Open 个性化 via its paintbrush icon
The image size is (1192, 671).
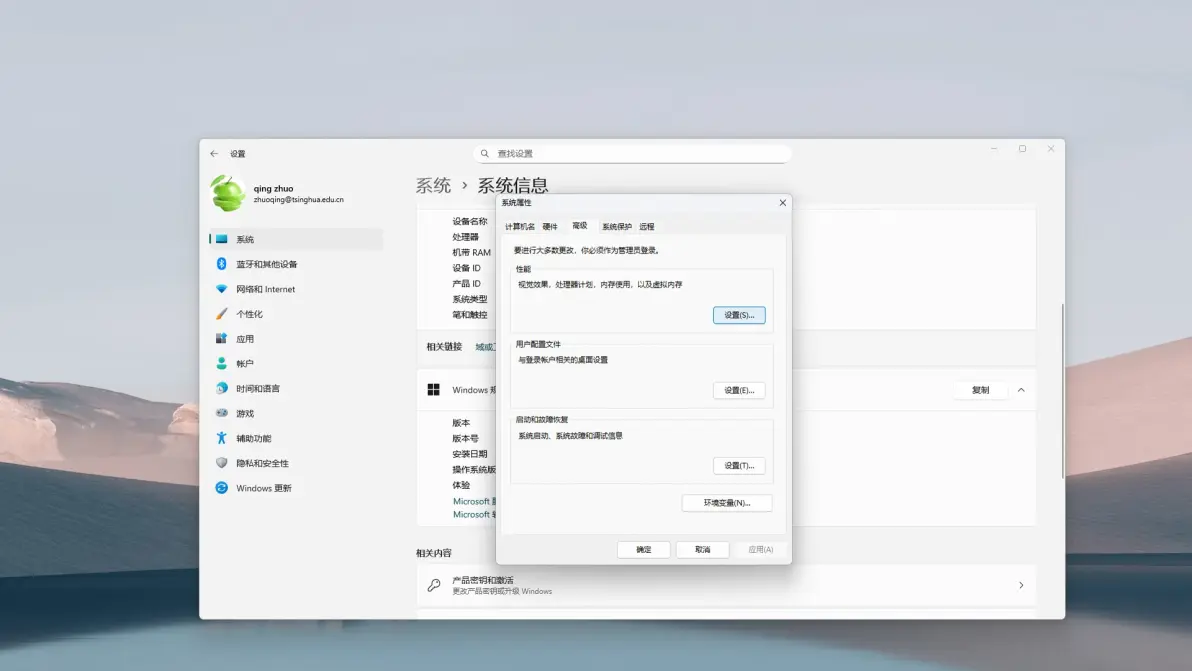tap(222, 314)
